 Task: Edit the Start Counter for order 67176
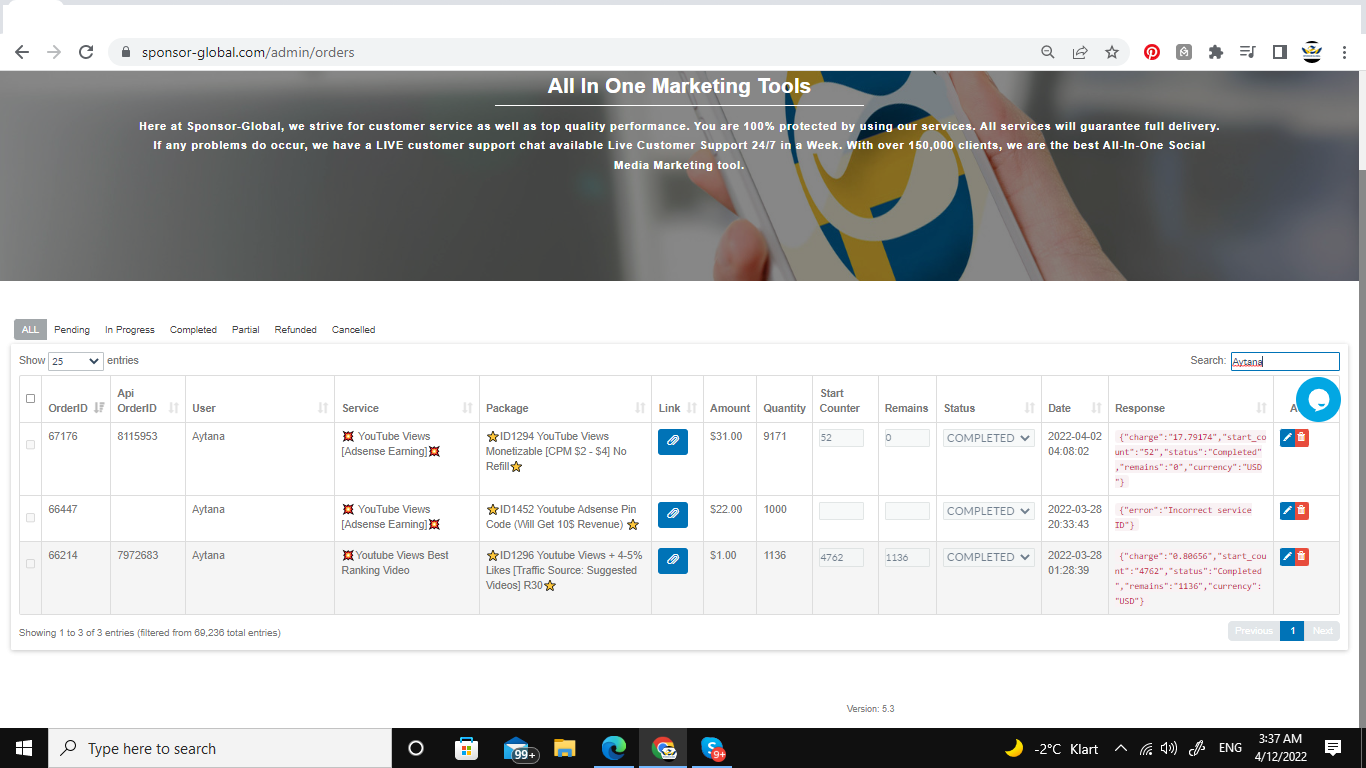(x=841, y=438)
